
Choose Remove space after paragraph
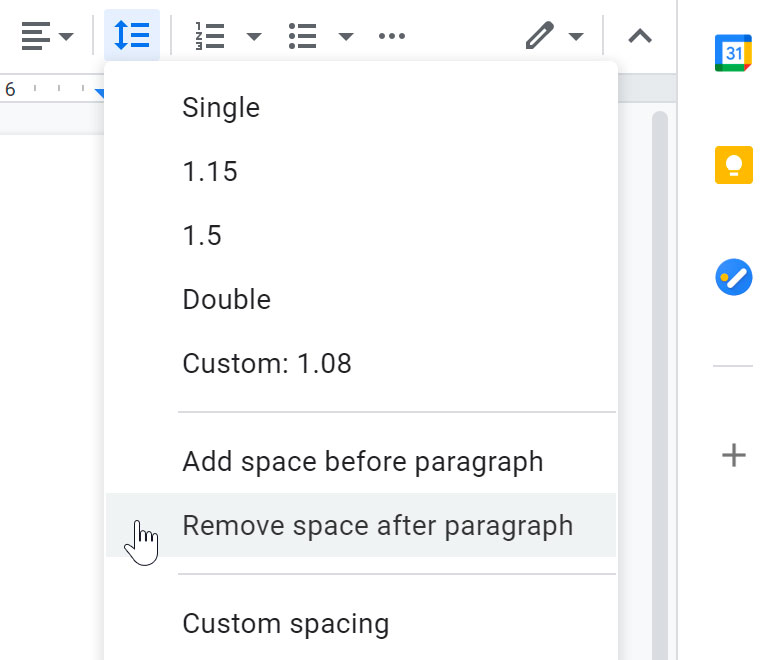click(x=361, y=525)
